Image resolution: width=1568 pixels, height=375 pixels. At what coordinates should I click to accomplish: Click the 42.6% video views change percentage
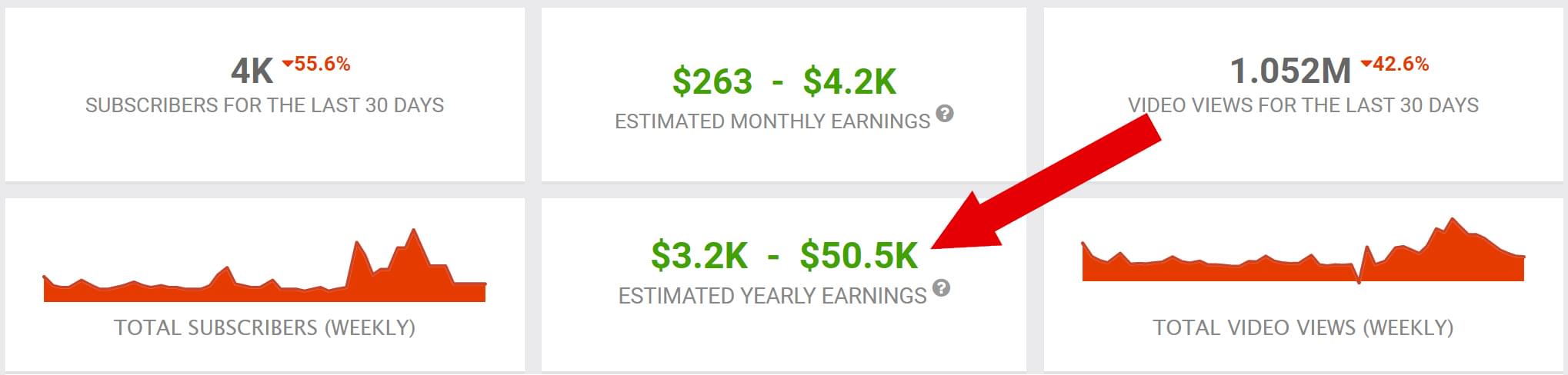point(1400,64)
